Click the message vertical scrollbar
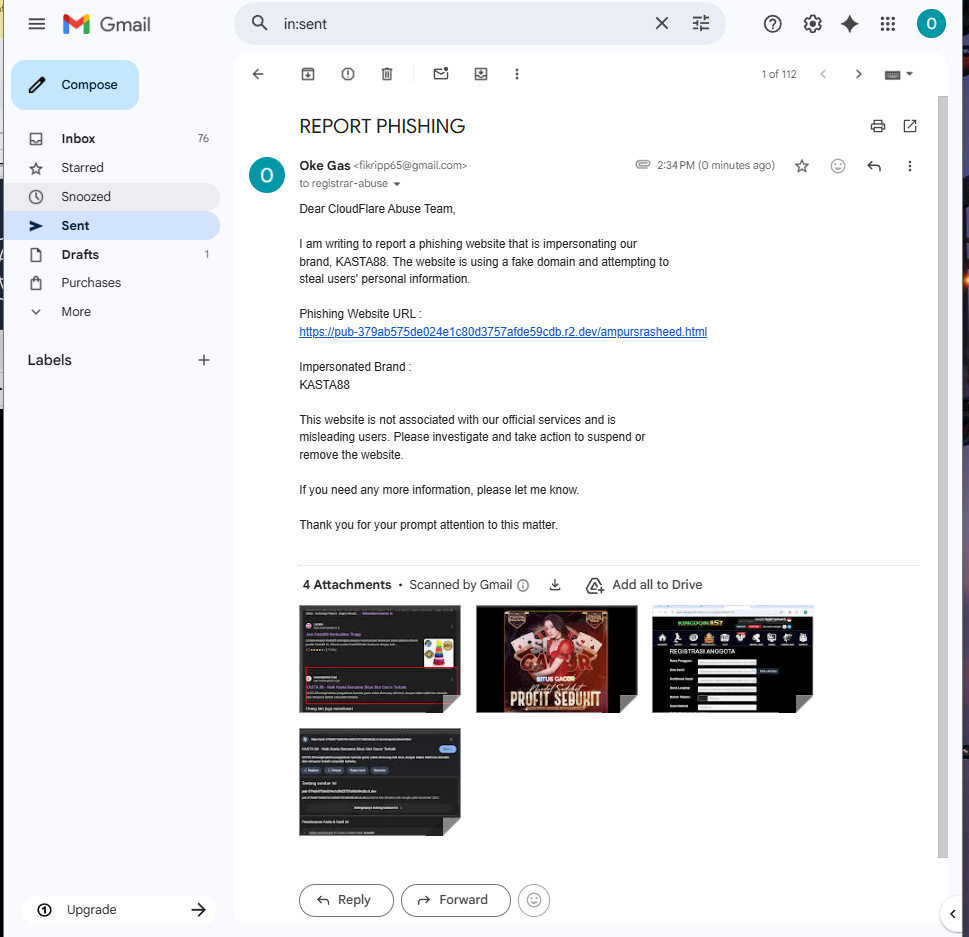This screenshot has height=937, width=969. coord(942,476)
